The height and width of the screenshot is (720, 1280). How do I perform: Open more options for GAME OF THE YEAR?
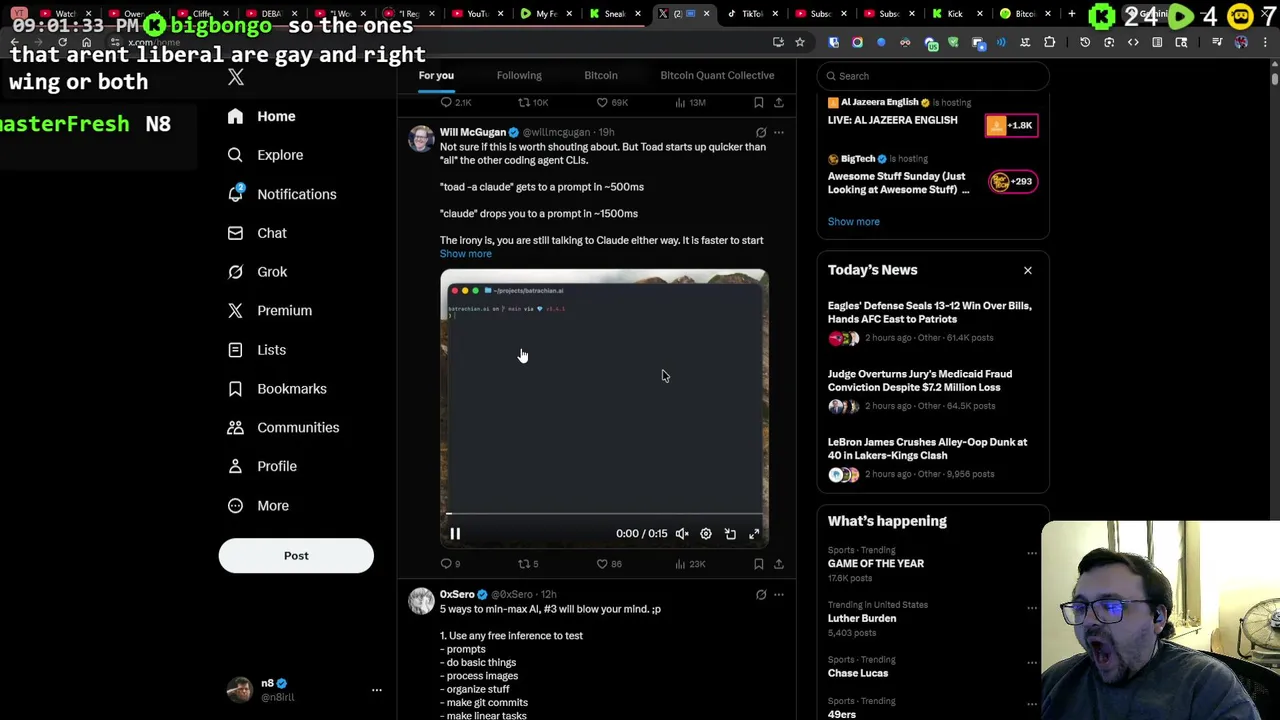tap(1031, 553)
